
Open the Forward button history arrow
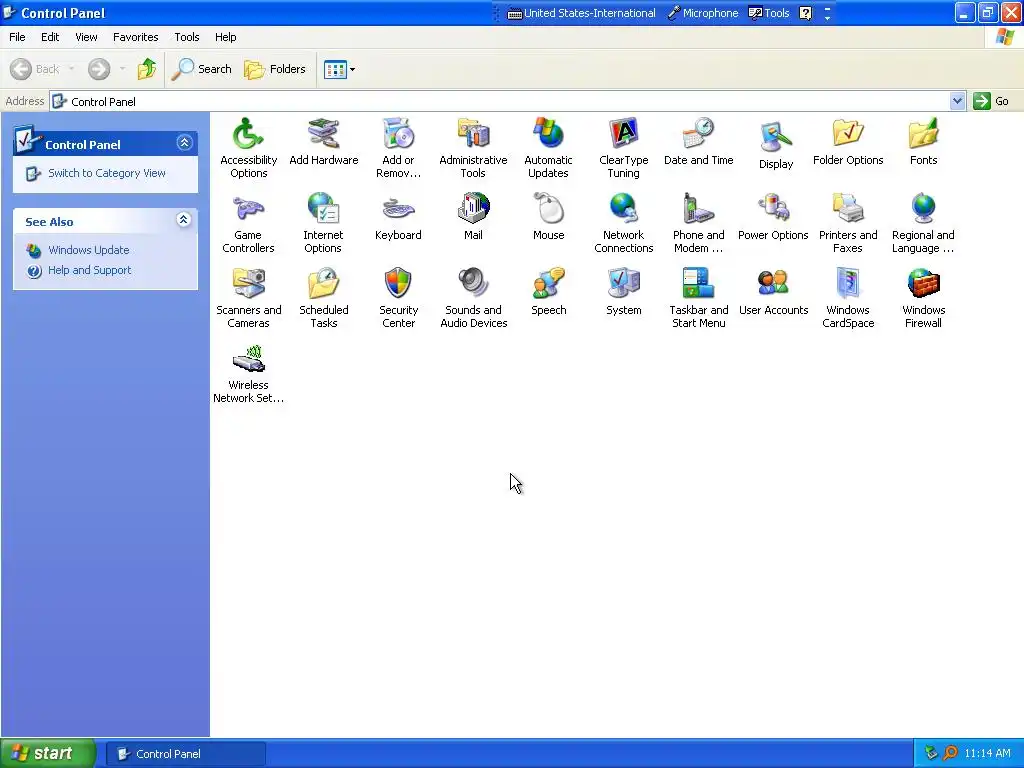[x=122, y=69]
